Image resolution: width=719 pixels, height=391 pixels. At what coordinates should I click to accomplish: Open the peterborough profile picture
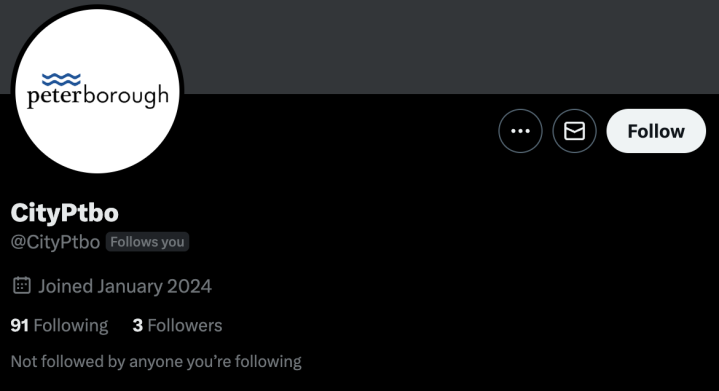[x=97, y=91]
